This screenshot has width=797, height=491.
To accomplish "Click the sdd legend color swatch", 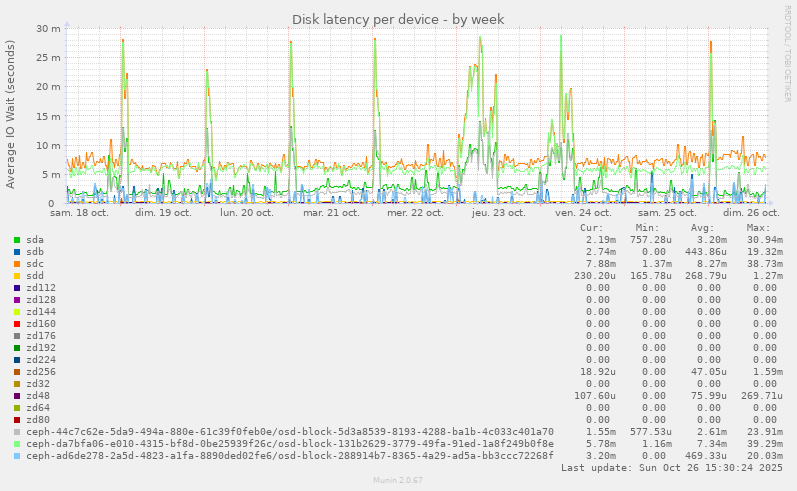I will coord(17,276).
